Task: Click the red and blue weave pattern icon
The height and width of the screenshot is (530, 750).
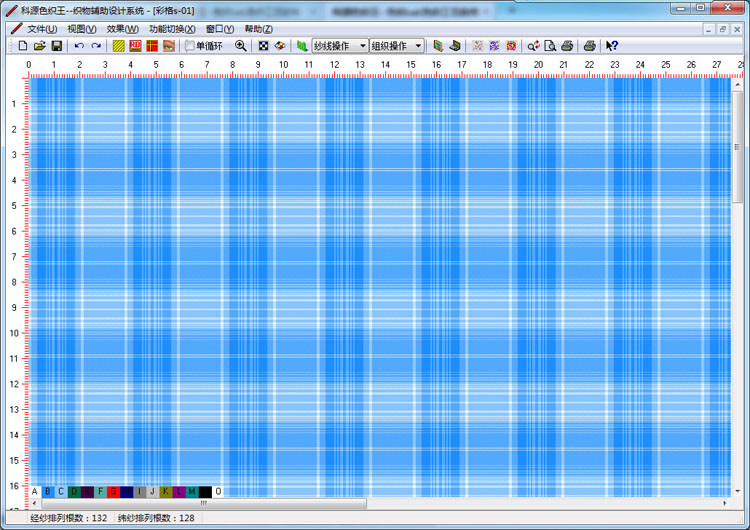Action: (x=511, y=46)
